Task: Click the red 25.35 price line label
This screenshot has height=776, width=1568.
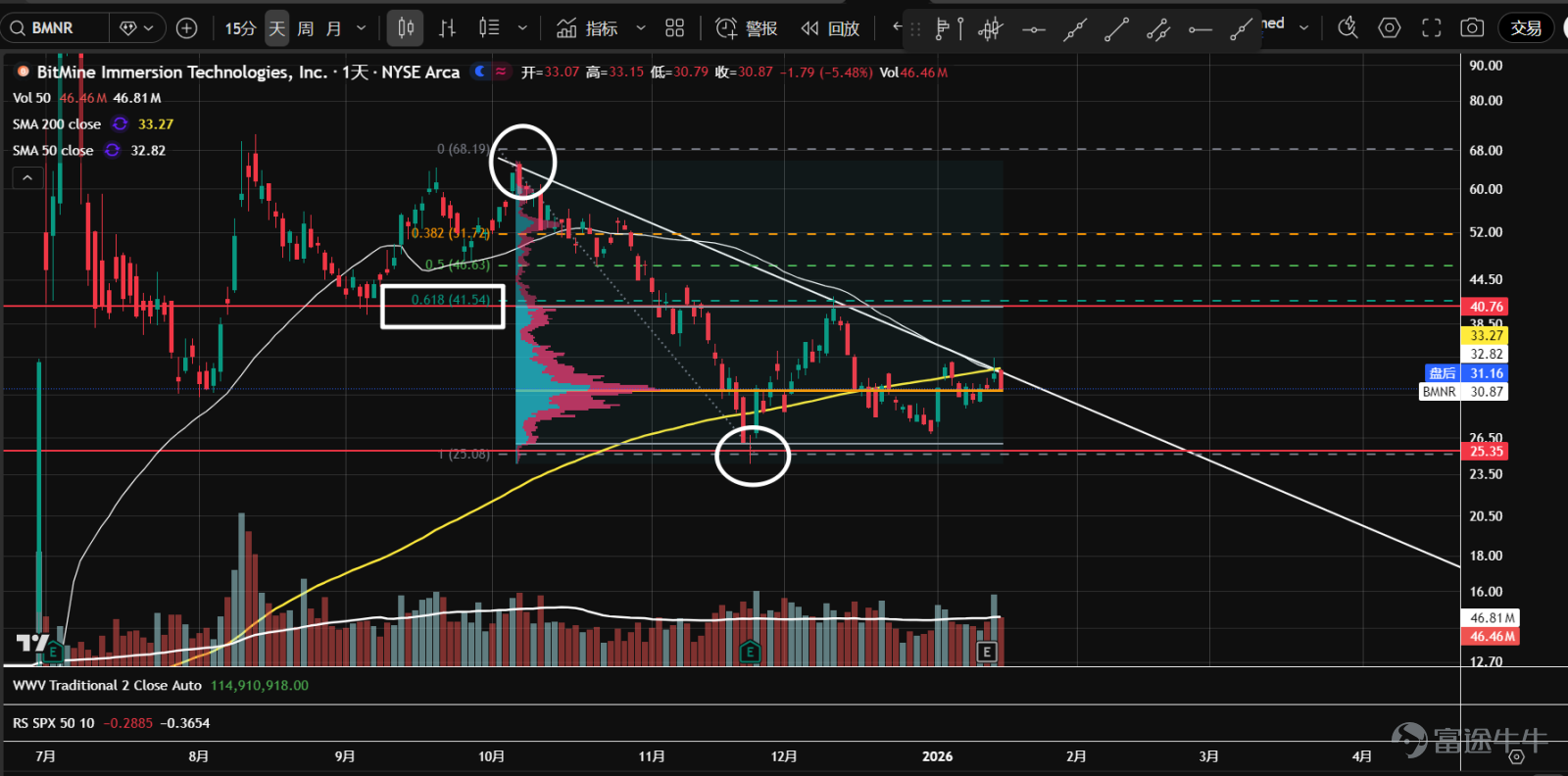Action: coord(1486,452)
